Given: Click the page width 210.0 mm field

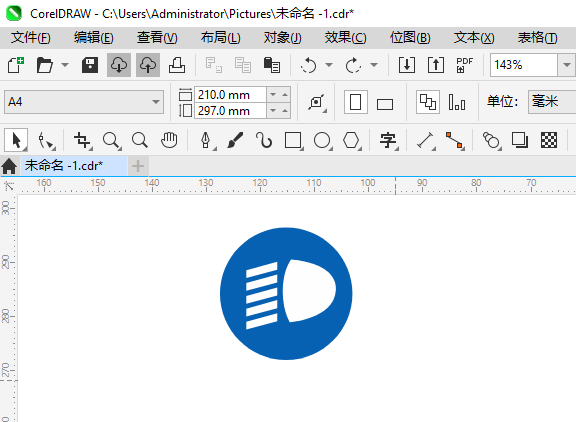Looking at the screenshot, I should (x=230, y=95).
